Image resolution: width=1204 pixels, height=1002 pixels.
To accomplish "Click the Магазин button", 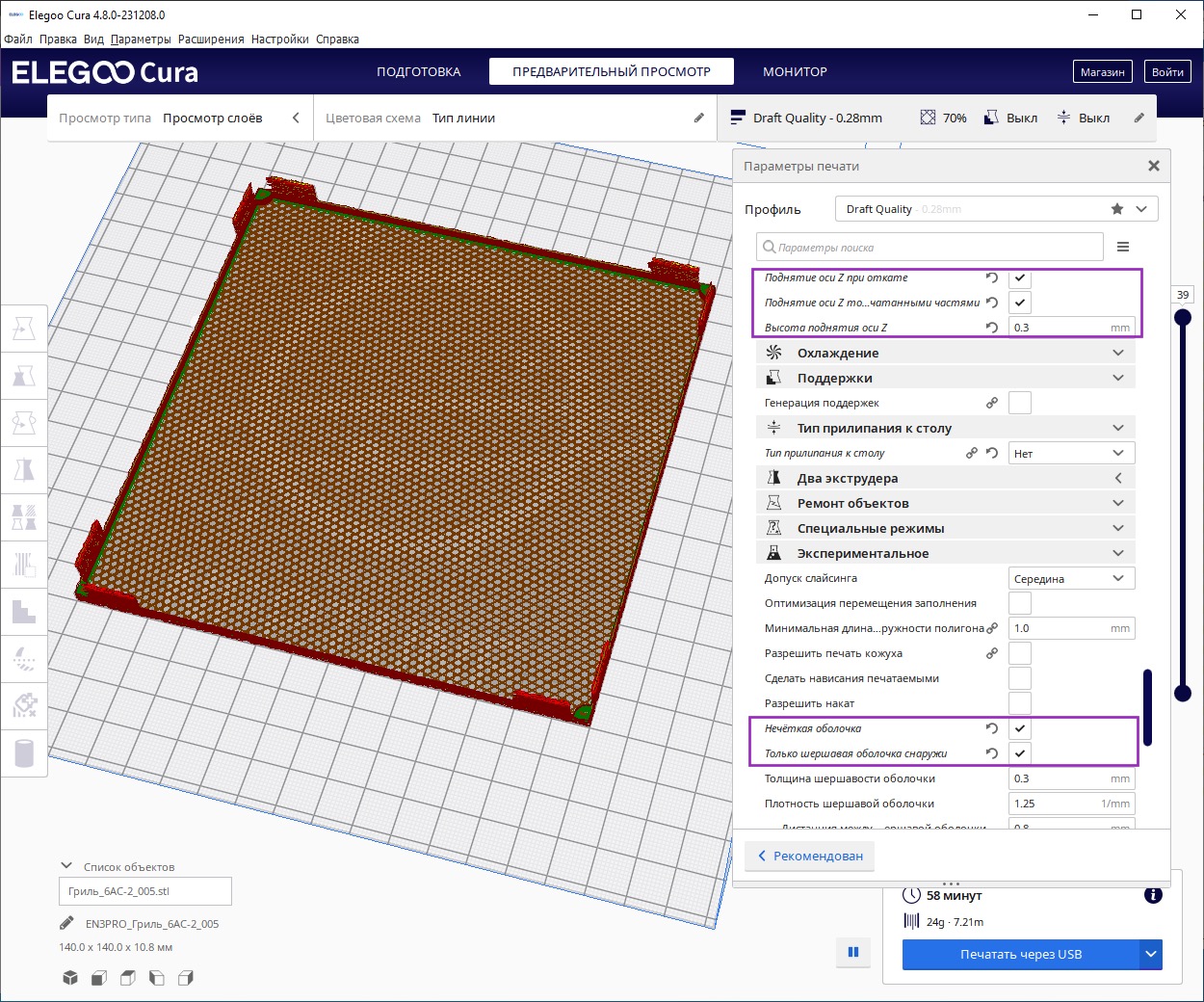I will click(1102, 72).
